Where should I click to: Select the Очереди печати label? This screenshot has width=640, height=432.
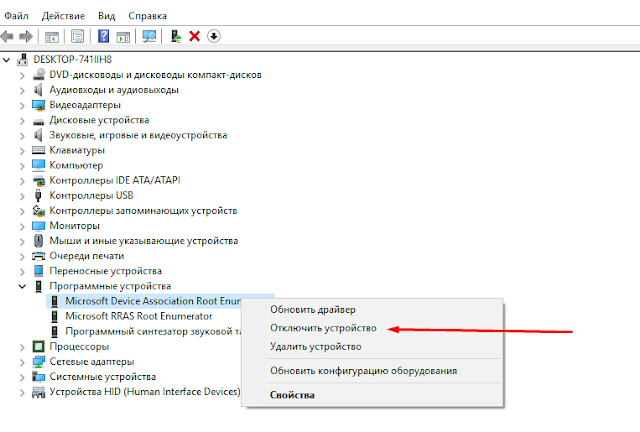[87, 256]
